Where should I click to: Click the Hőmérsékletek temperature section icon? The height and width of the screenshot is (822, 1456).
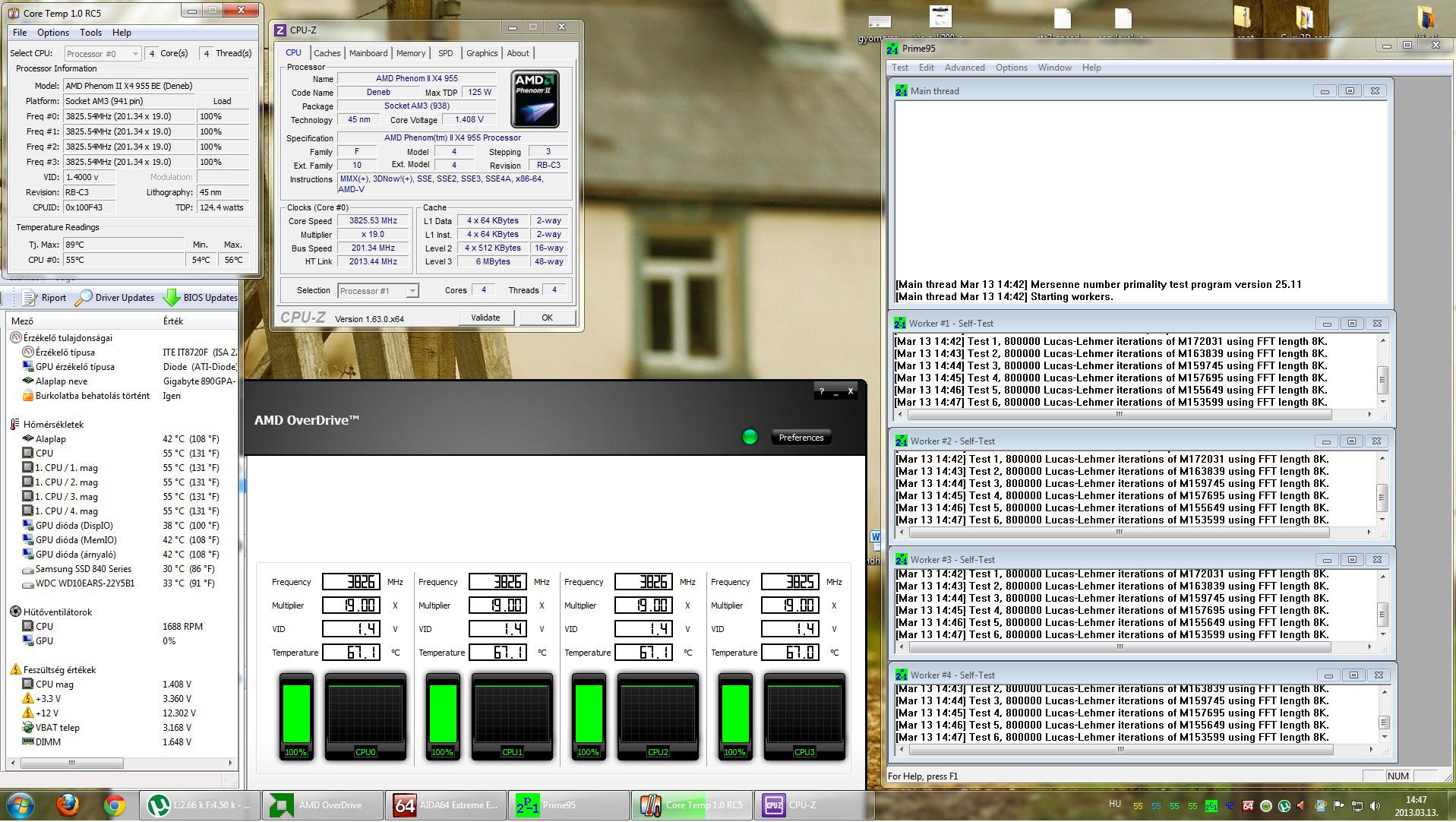click(15, 424)
